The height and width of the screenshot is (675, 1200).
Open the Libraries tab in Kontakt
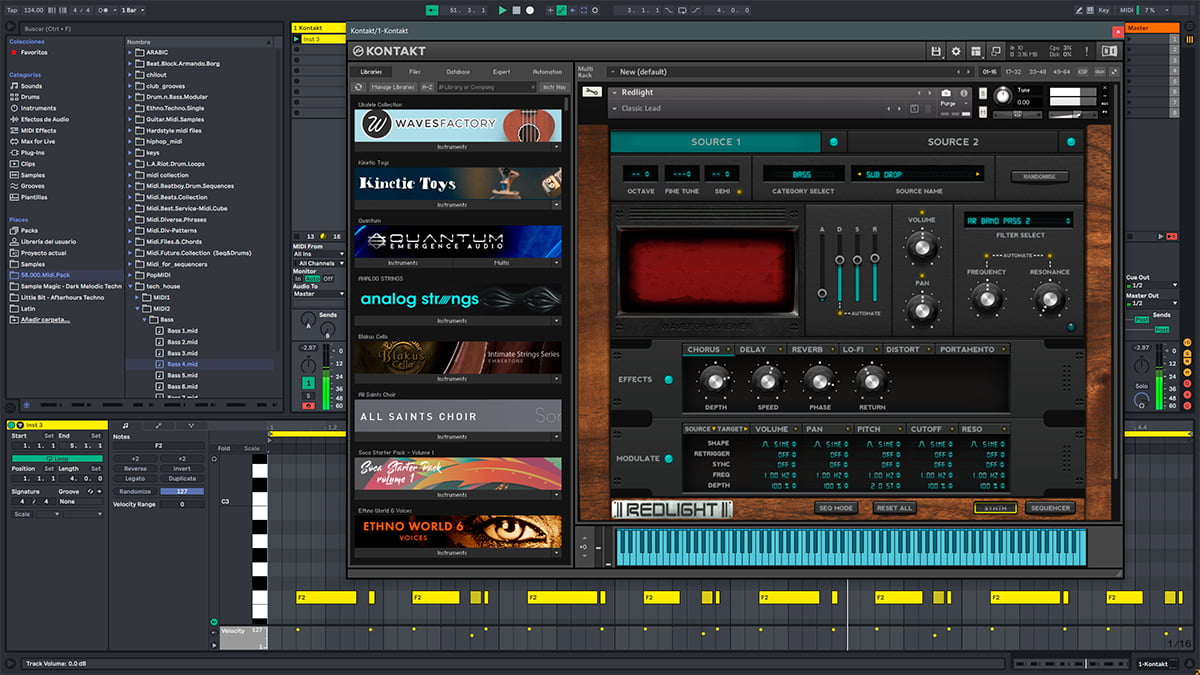(x=370, y=72)
